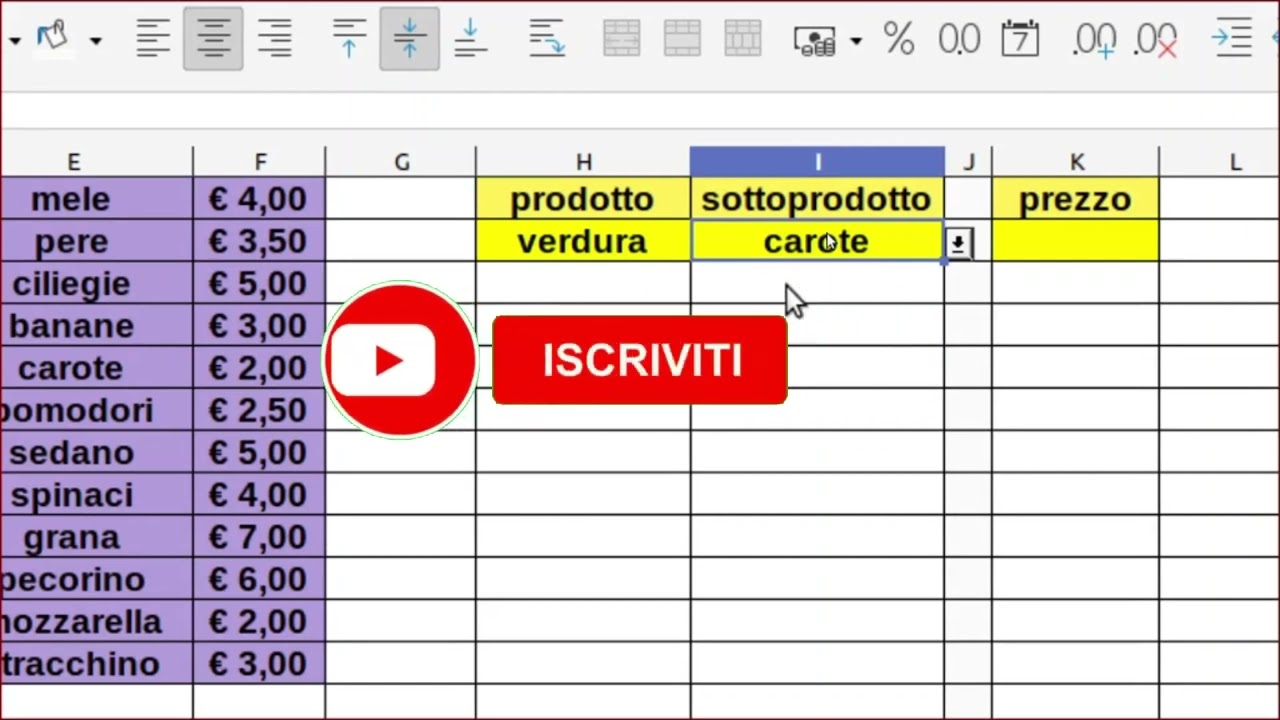Select the Clone Formatting paintbrush tool
Screen dimensions: 1280x720
(52, 39)
